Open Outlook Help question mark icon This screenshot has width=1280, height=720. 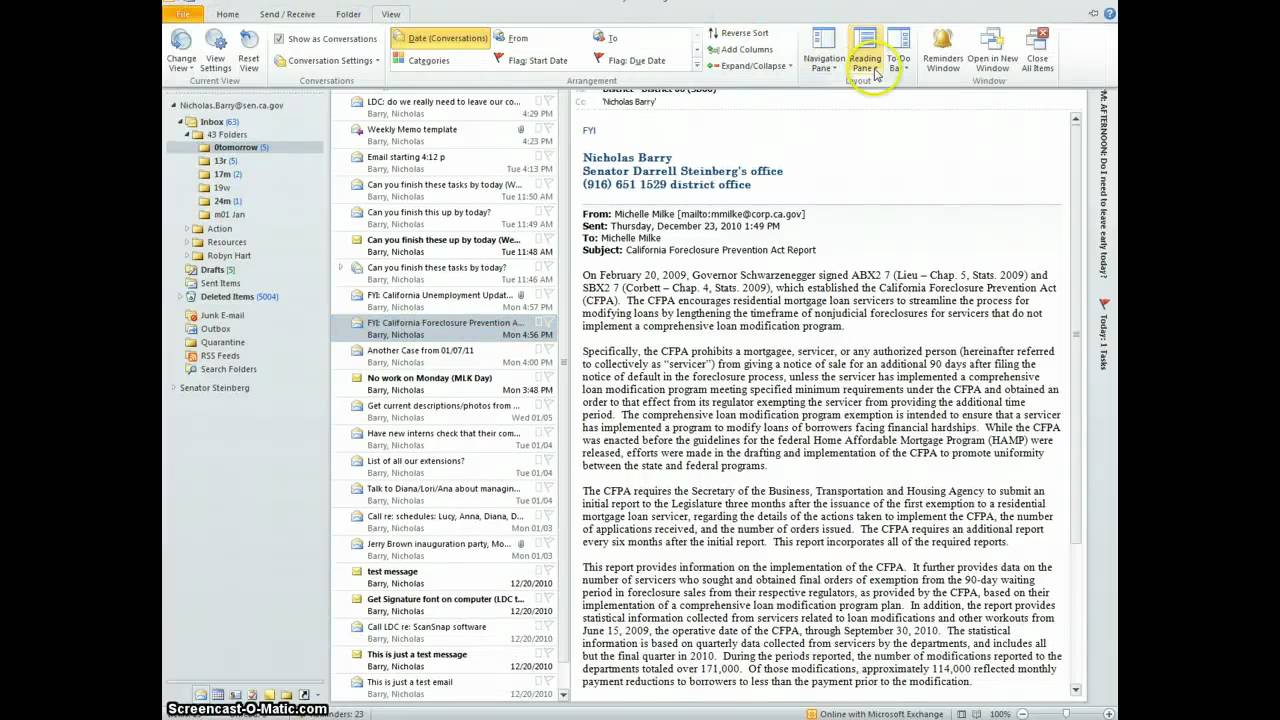tap(1109, 14)
